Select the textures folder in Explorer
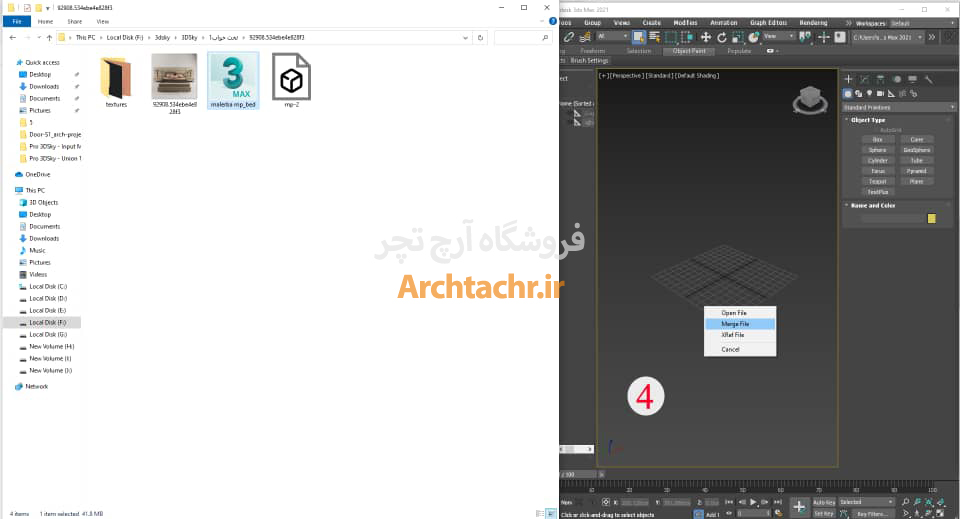The height and width of the screenshot is (519, 960). 116,82
